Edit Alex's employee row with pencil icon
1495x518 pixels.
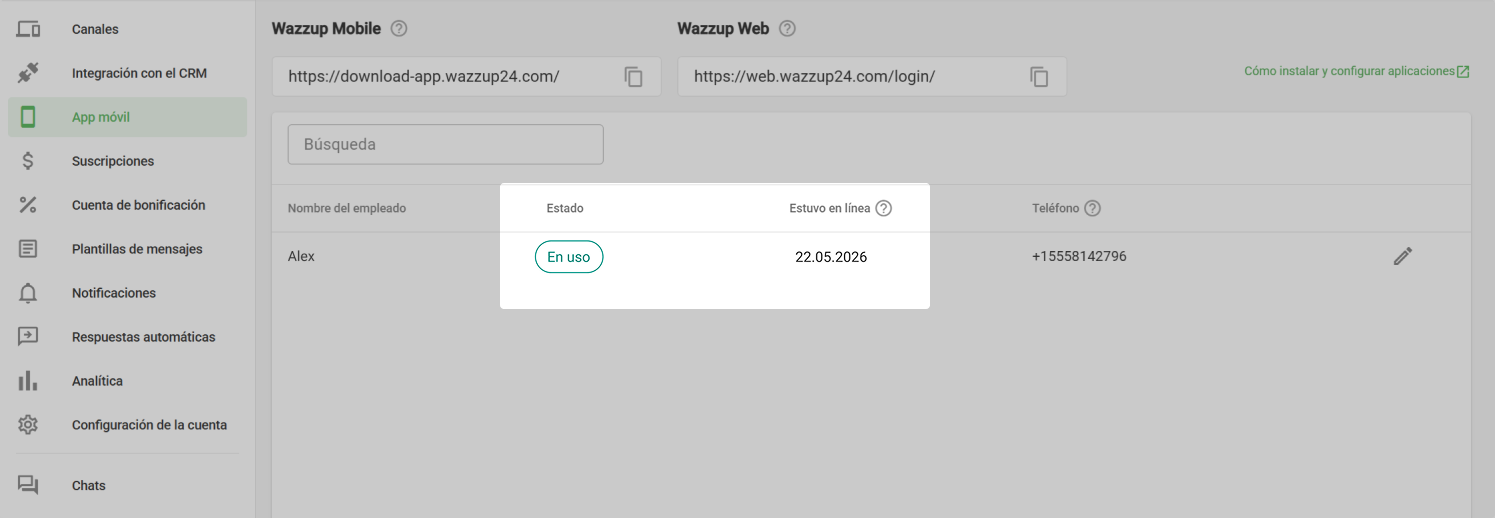tap(1403, 257)
